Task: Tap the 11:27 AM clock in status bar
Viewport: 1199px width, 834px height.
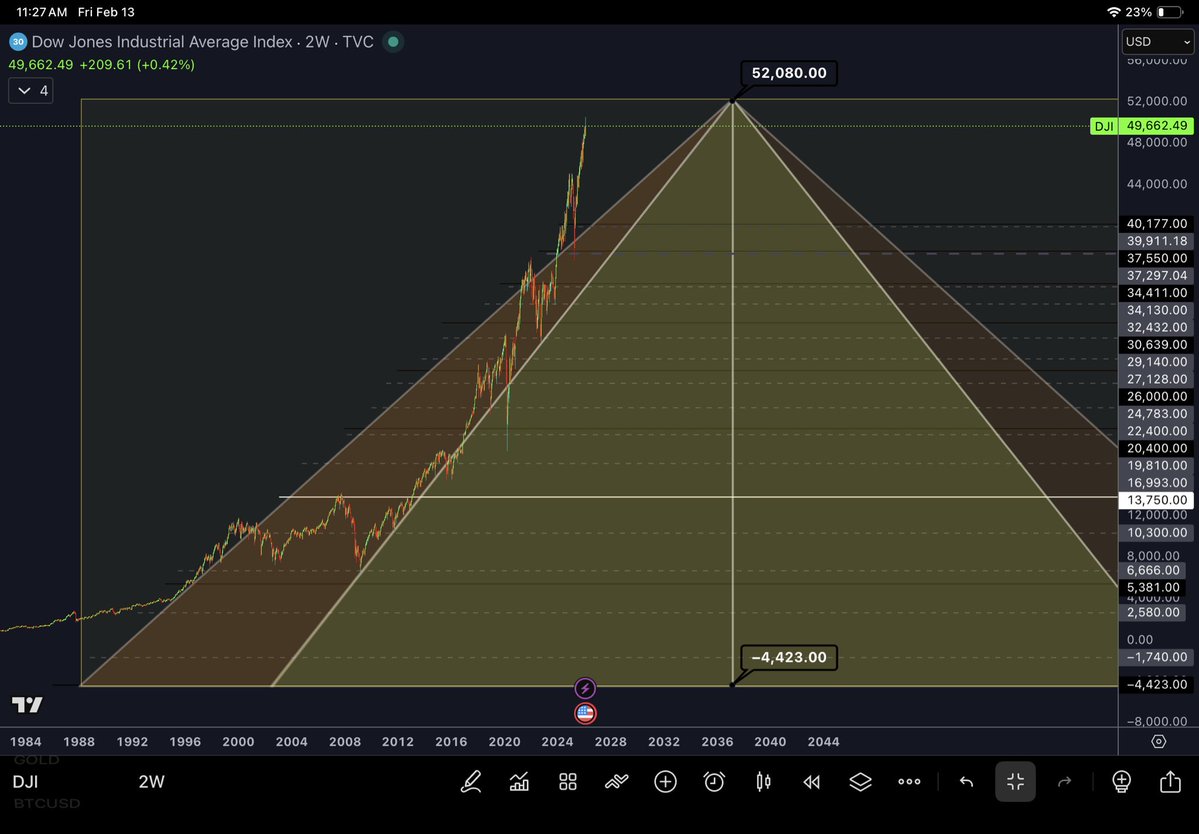Action: 42,12
